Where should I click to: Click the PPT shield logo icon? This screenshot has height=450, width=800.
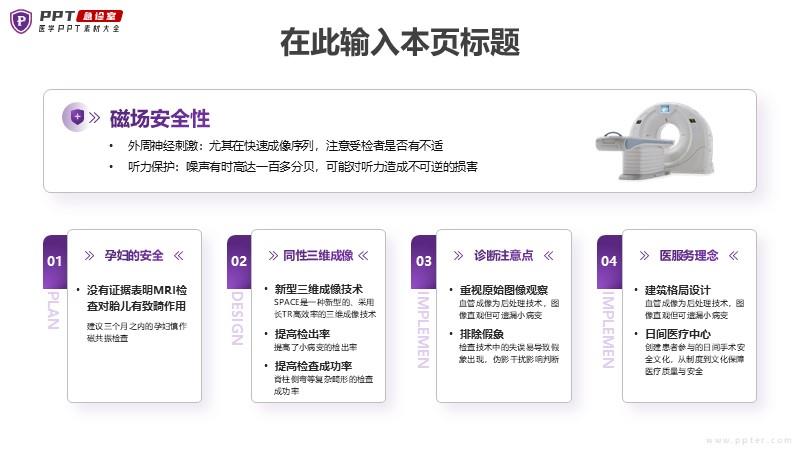tap(21, 21)
